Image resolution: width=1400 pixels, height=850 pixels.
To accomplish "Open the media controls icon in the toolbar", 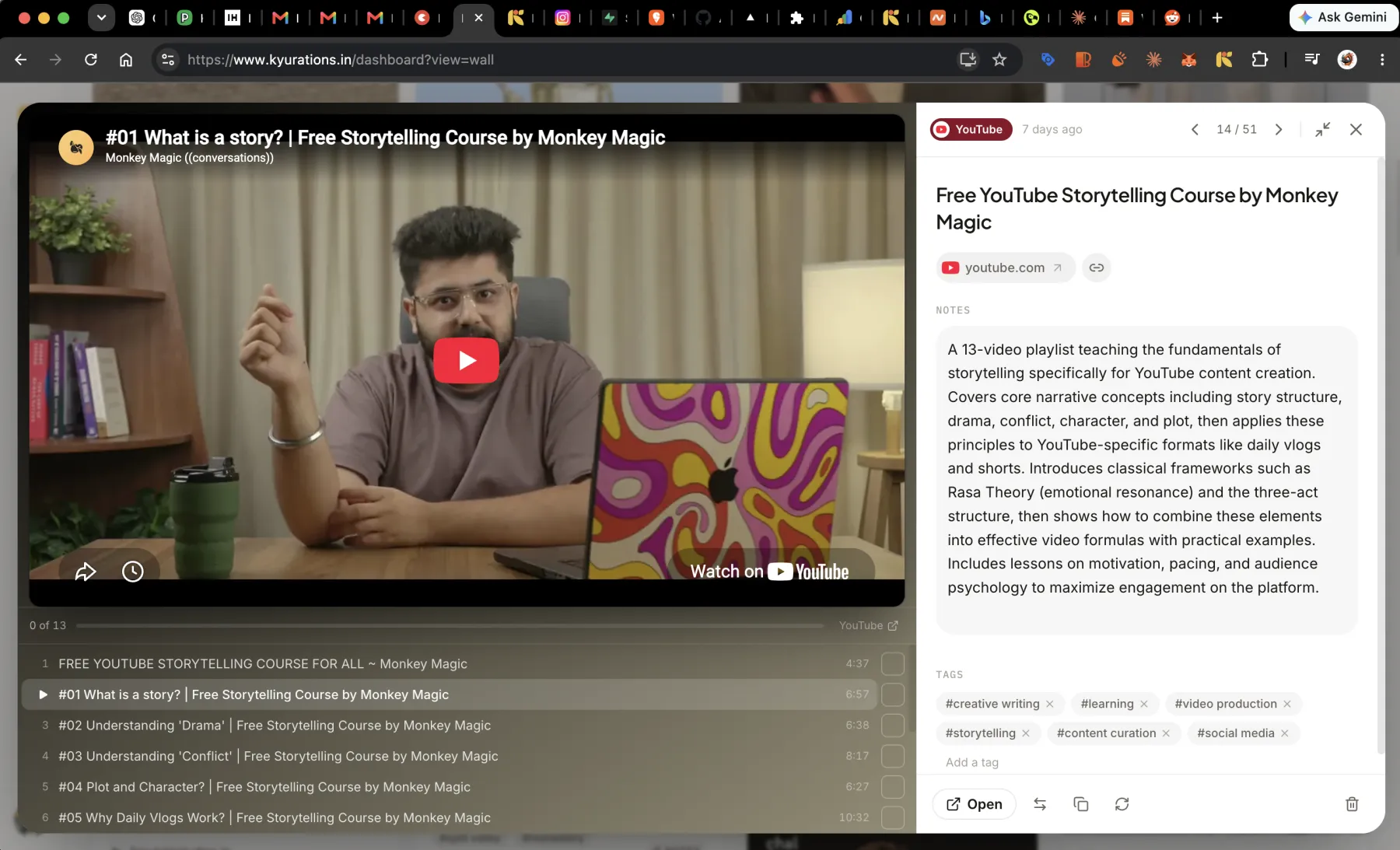I will 1312,59.
